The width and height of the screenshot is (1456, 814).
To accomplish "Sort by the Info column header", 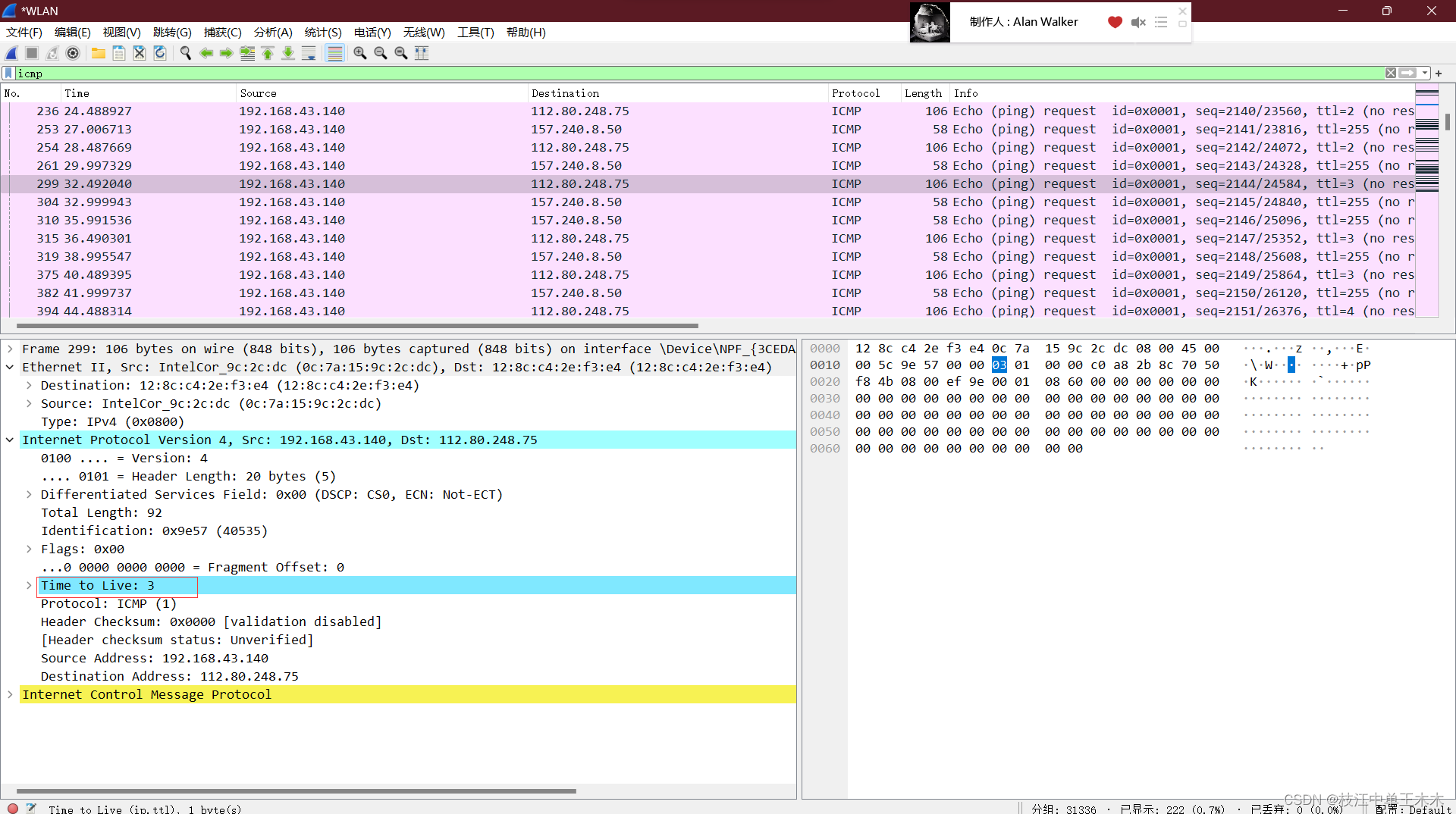I will 1181,93.
